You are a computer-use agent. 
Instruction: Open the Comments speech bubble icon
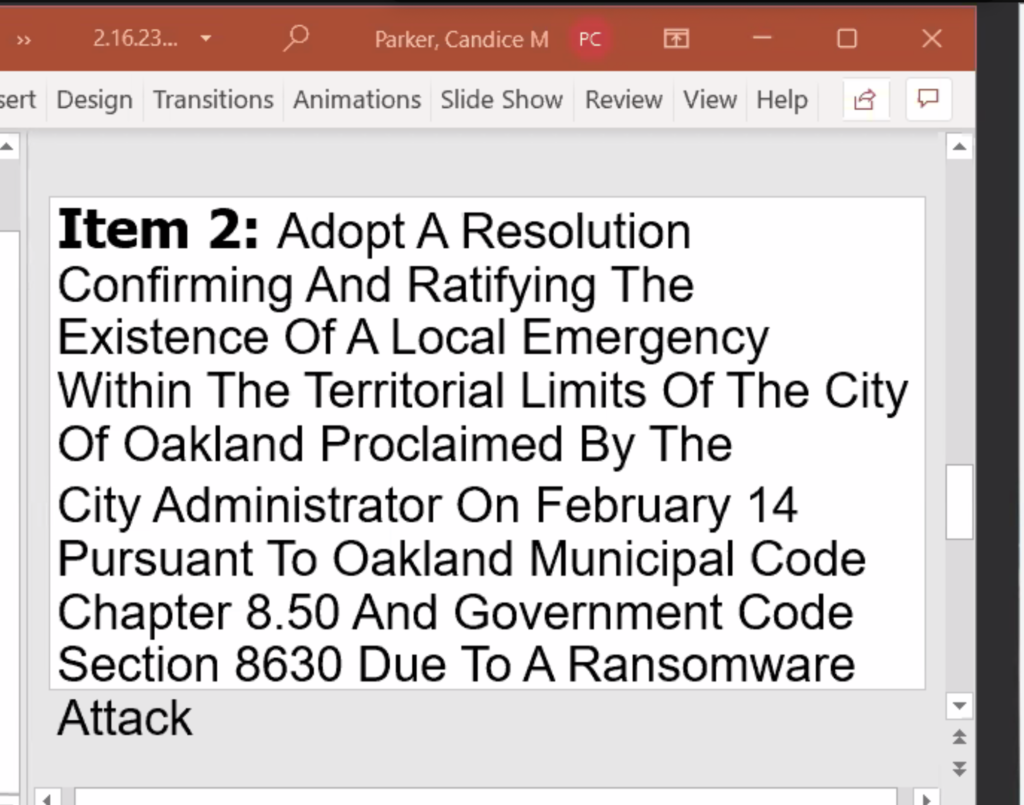928,99
